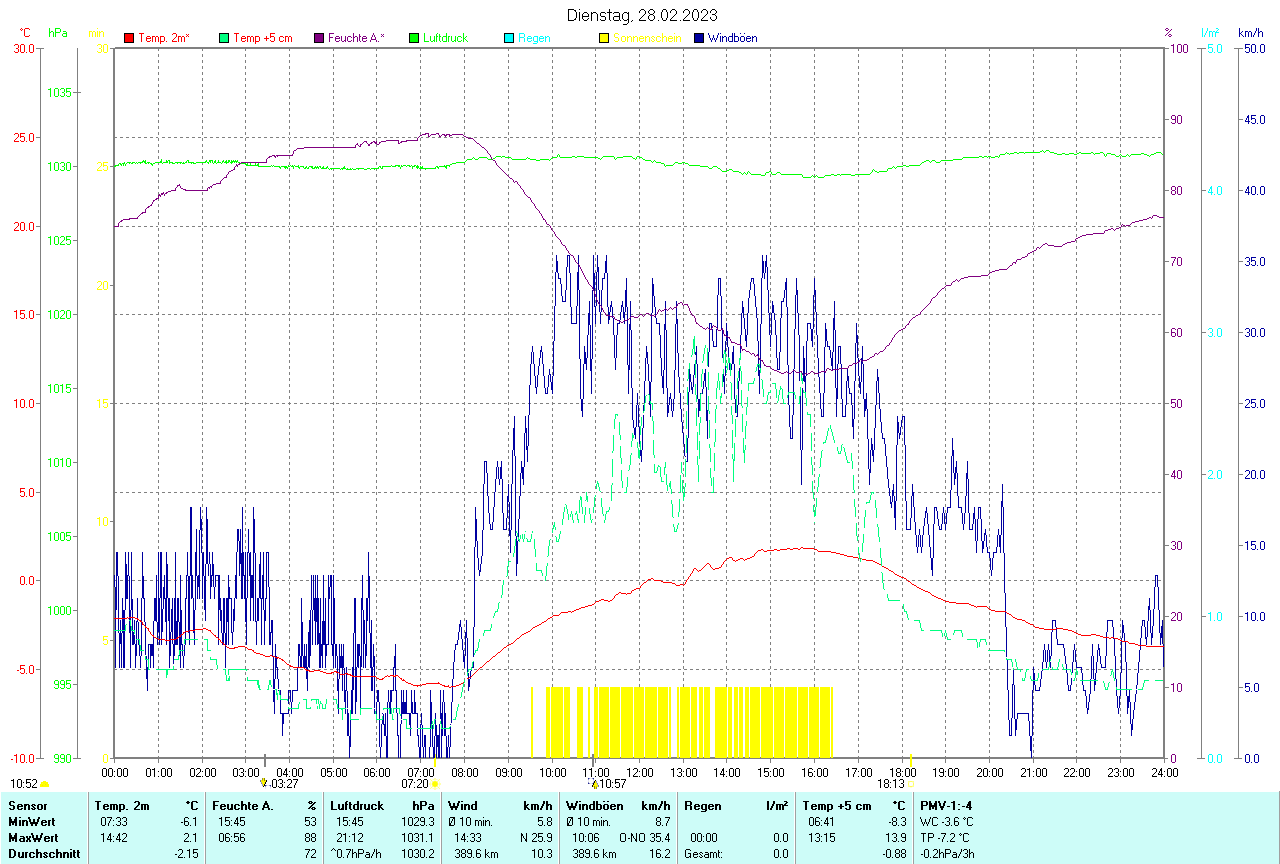Click the km/h axis unit label at top right
Screen dimensions: 1280x864
coord(1250,32)
